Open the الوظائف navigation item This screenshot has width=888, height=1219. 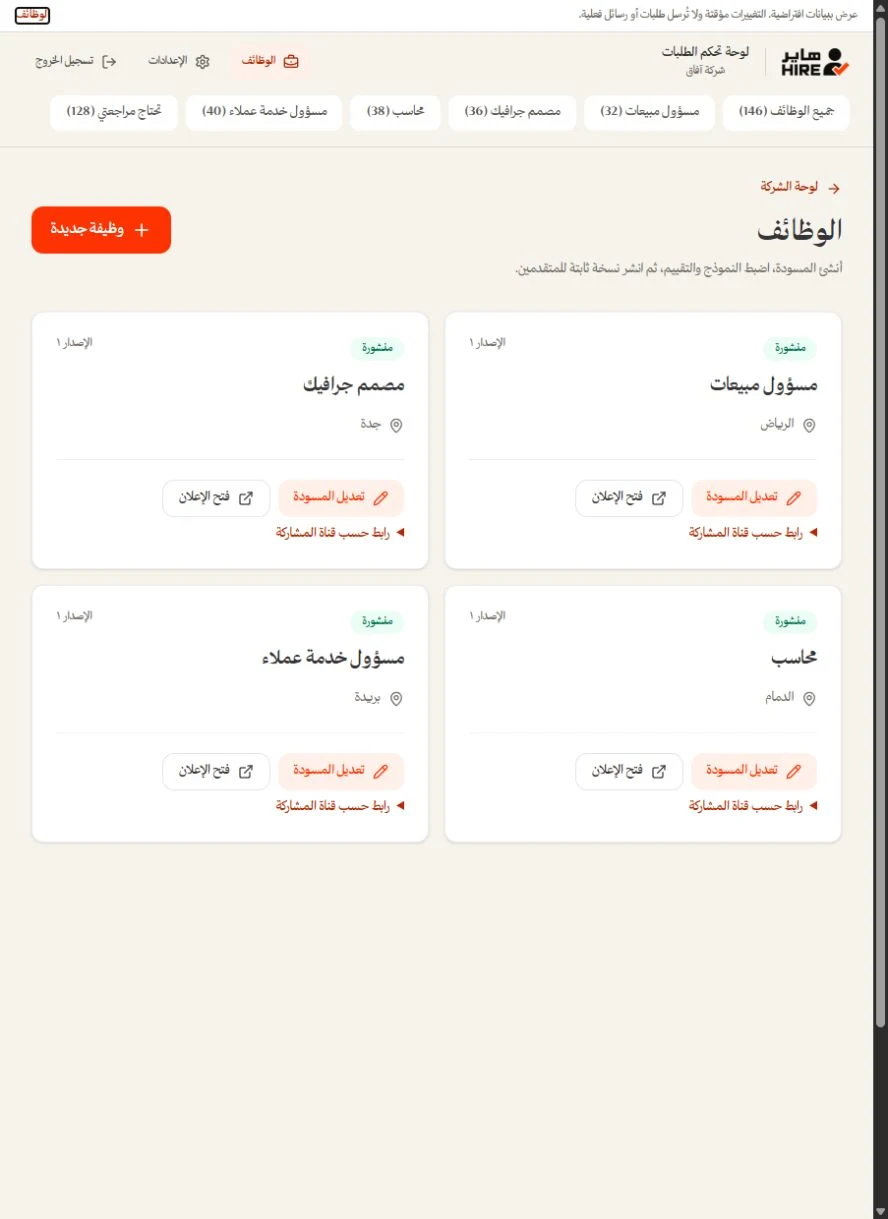click(x=270, y=61)
